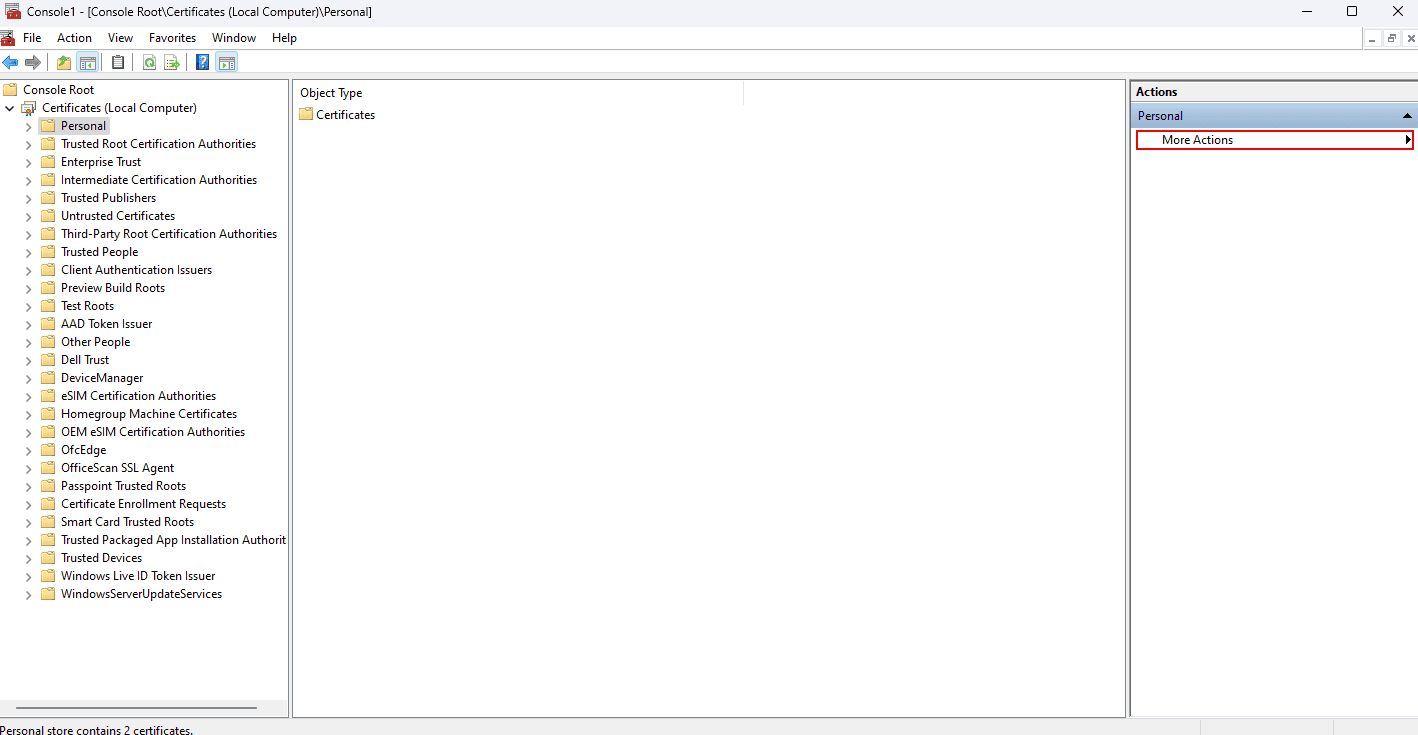The image size is (1418, 735).
Task: Expand Intermediate Certification Authorities chevron
Action: 28,181
